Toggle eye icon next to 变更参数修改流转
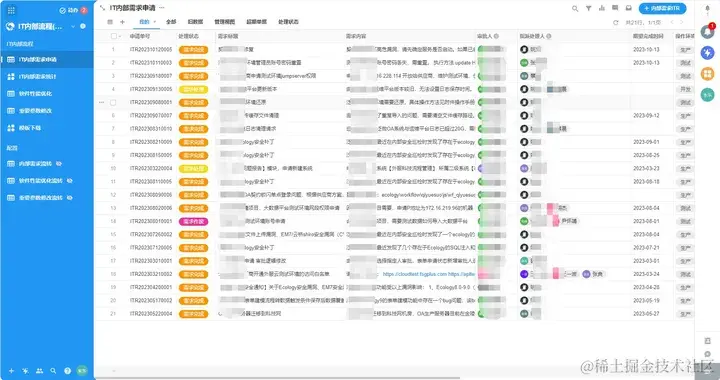The width and height of the screenshot is (720, 380). (x=69, y=198)
